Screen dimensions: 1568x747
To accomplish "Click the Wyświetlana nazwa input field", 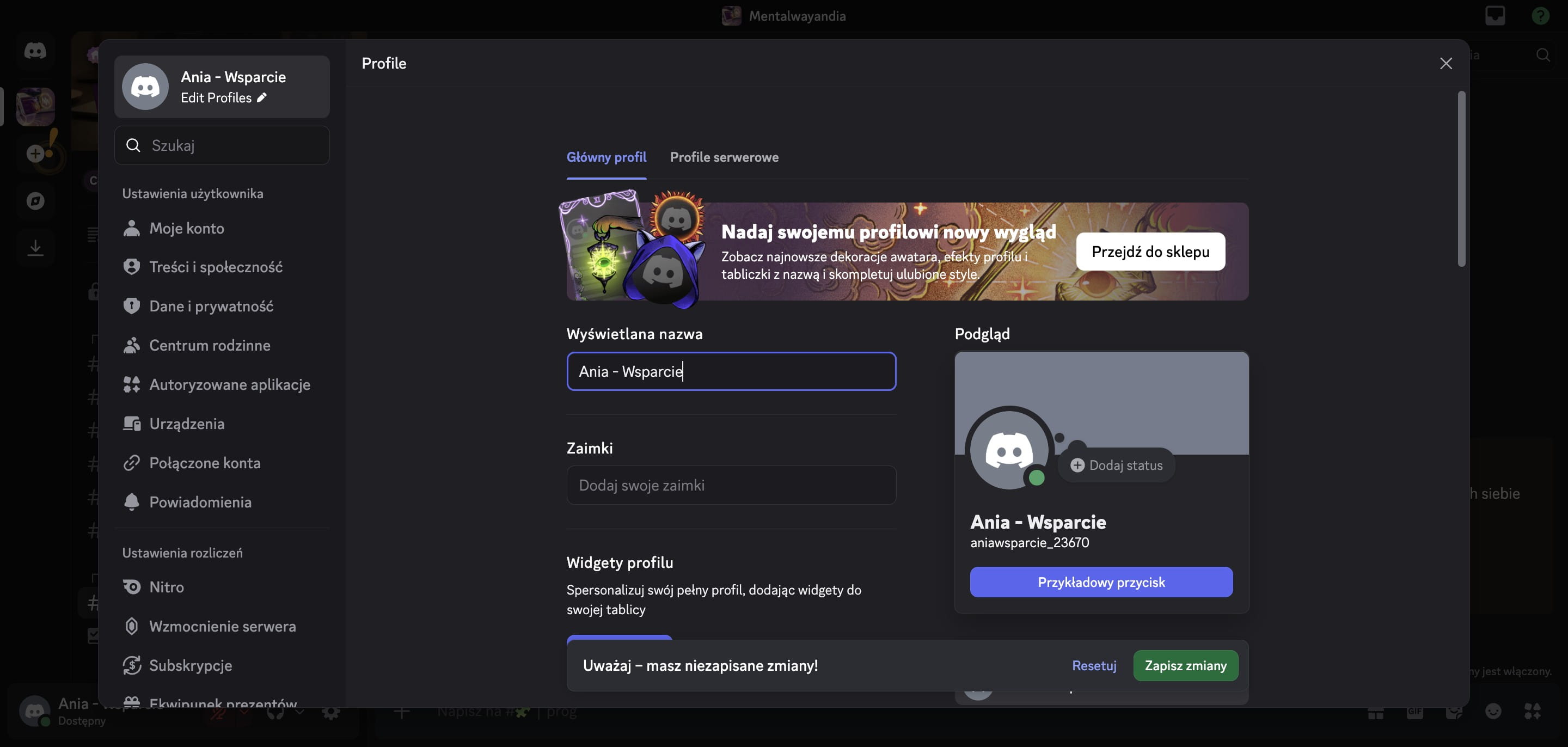I will [731, 371].
